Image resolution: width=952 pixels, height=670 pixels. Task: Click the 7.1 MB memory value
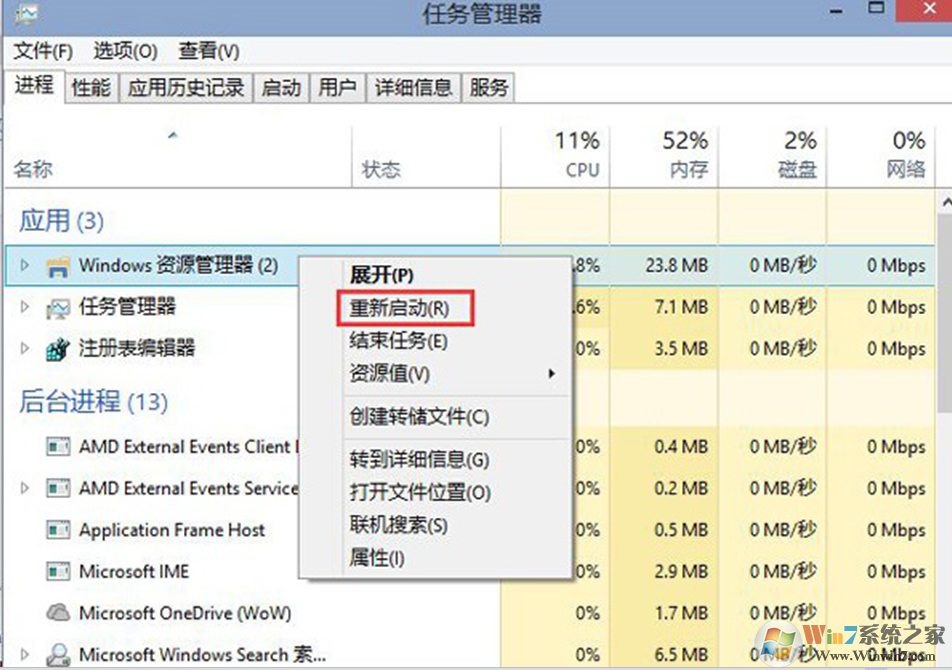coord(681,307)
